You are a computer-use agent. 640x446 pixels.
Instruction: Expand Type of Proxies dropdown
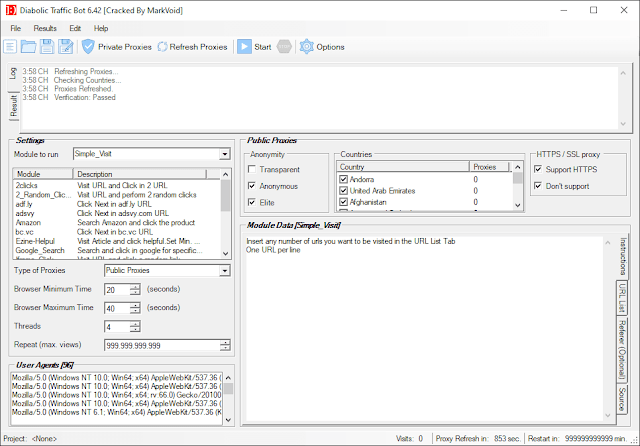coord(224,271)
